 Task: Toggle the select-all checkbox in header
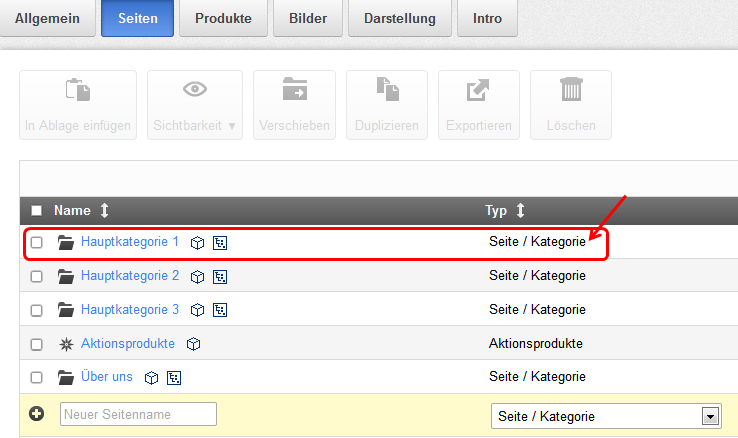tap(37, 211)
